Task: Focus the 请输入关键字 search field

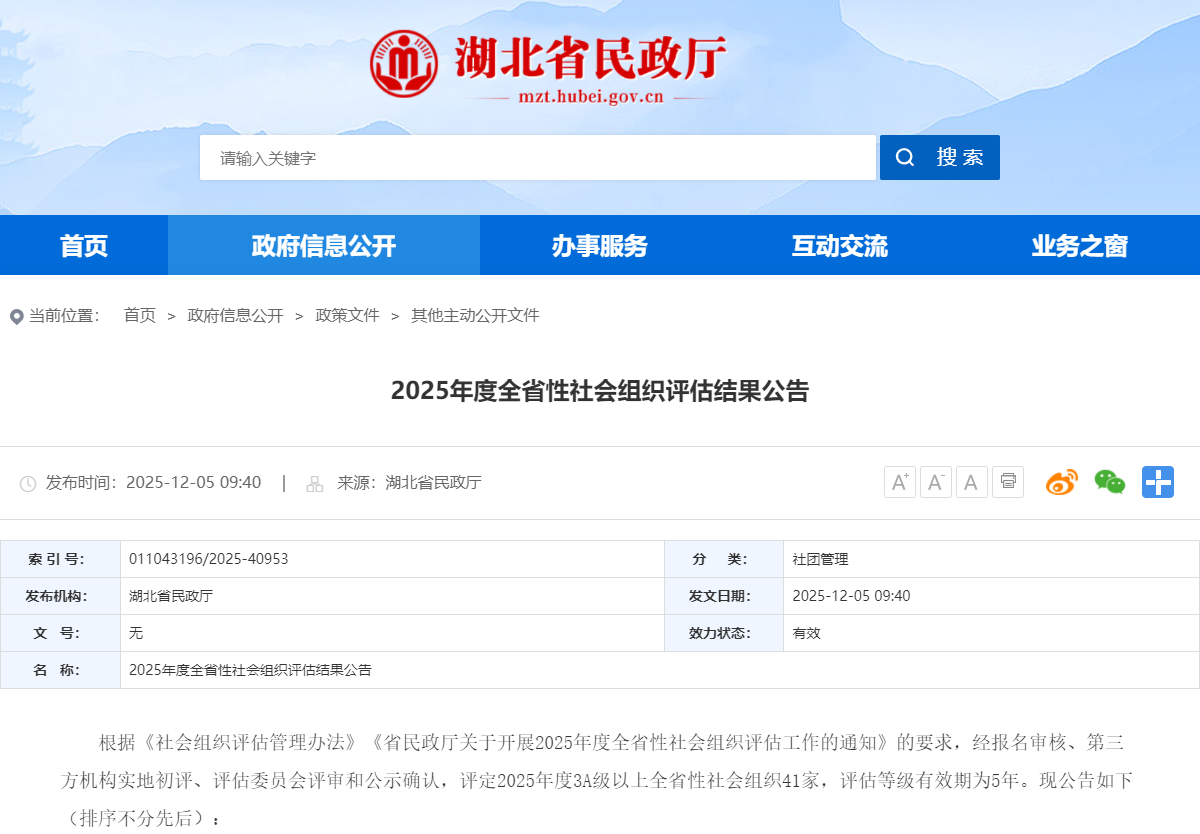Action: tap(537, 158)
